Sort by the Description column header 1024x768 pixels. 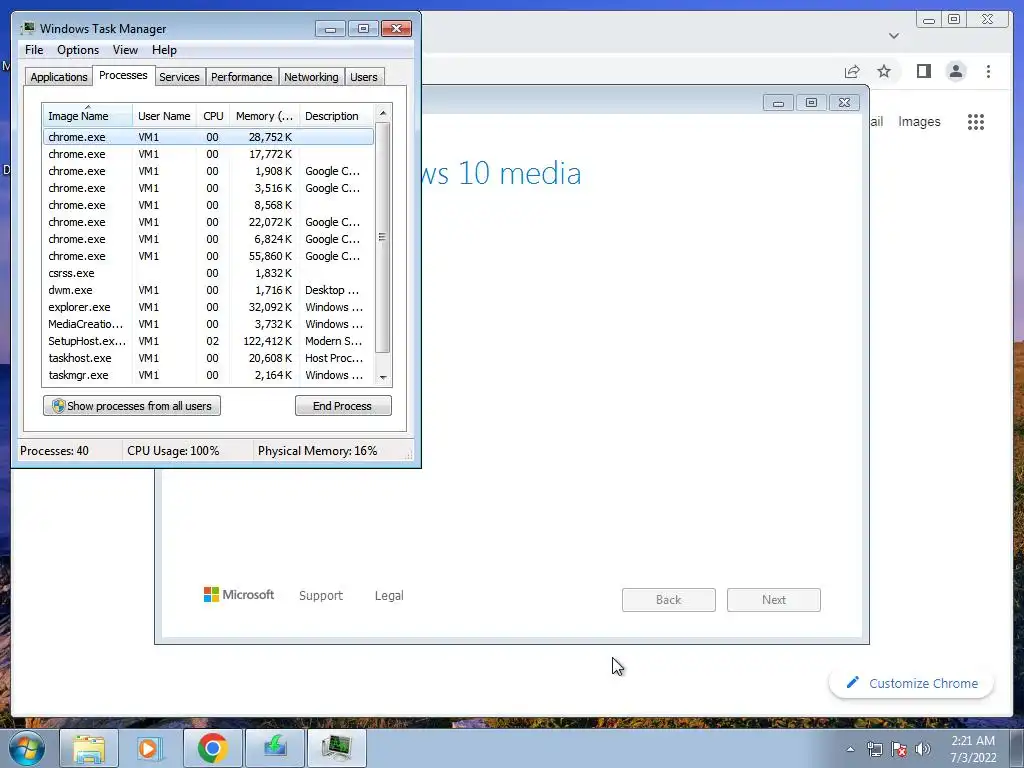(336, 116)
